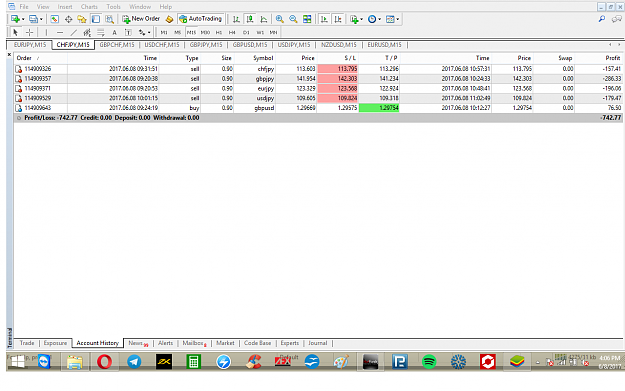
Task: Open the Navigator folder-star icon
Action: 82,19
